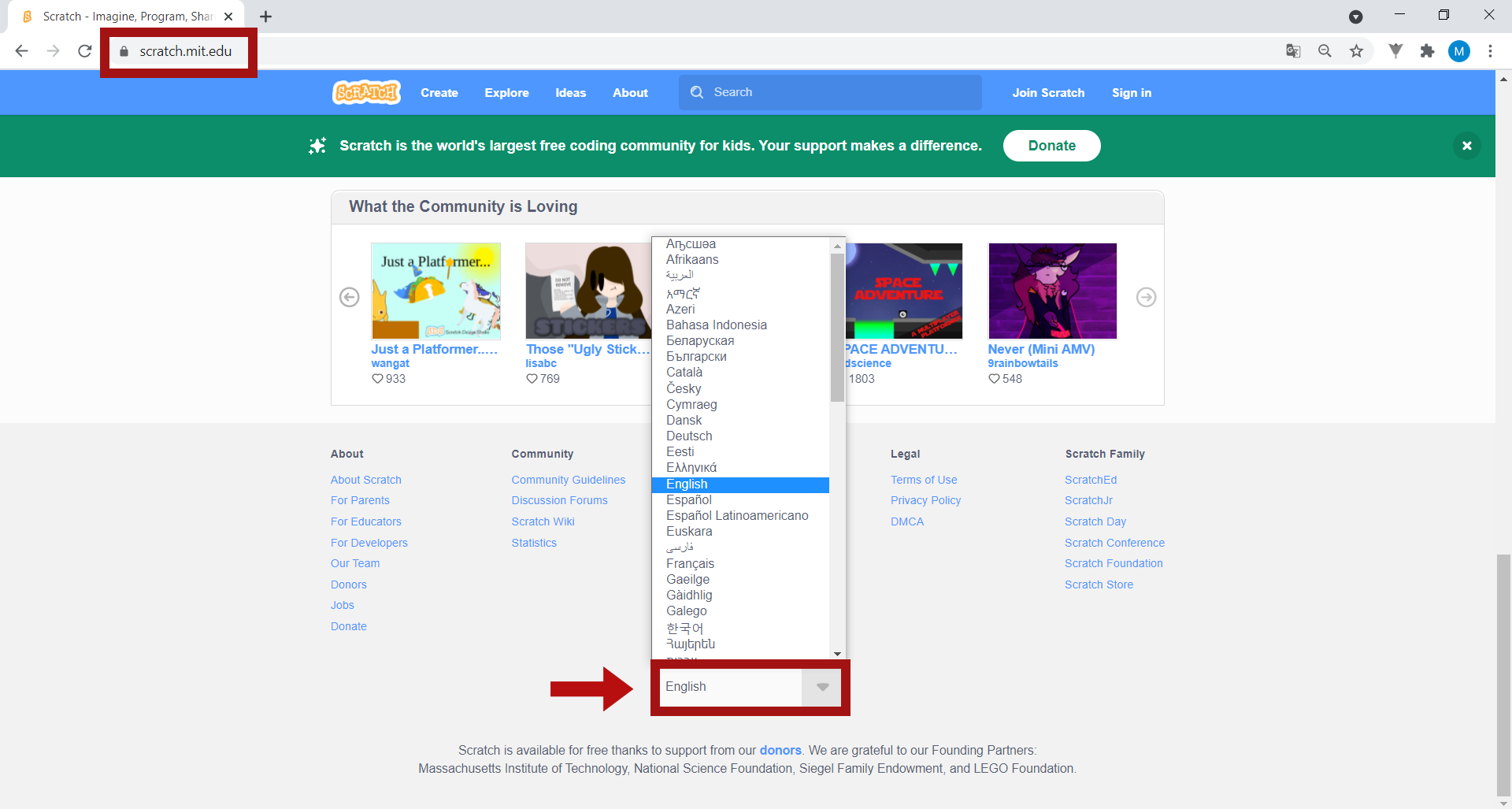1512x809 pixels.
Task: Reload the page with refresh icon
Action: (x=85, y=51)
